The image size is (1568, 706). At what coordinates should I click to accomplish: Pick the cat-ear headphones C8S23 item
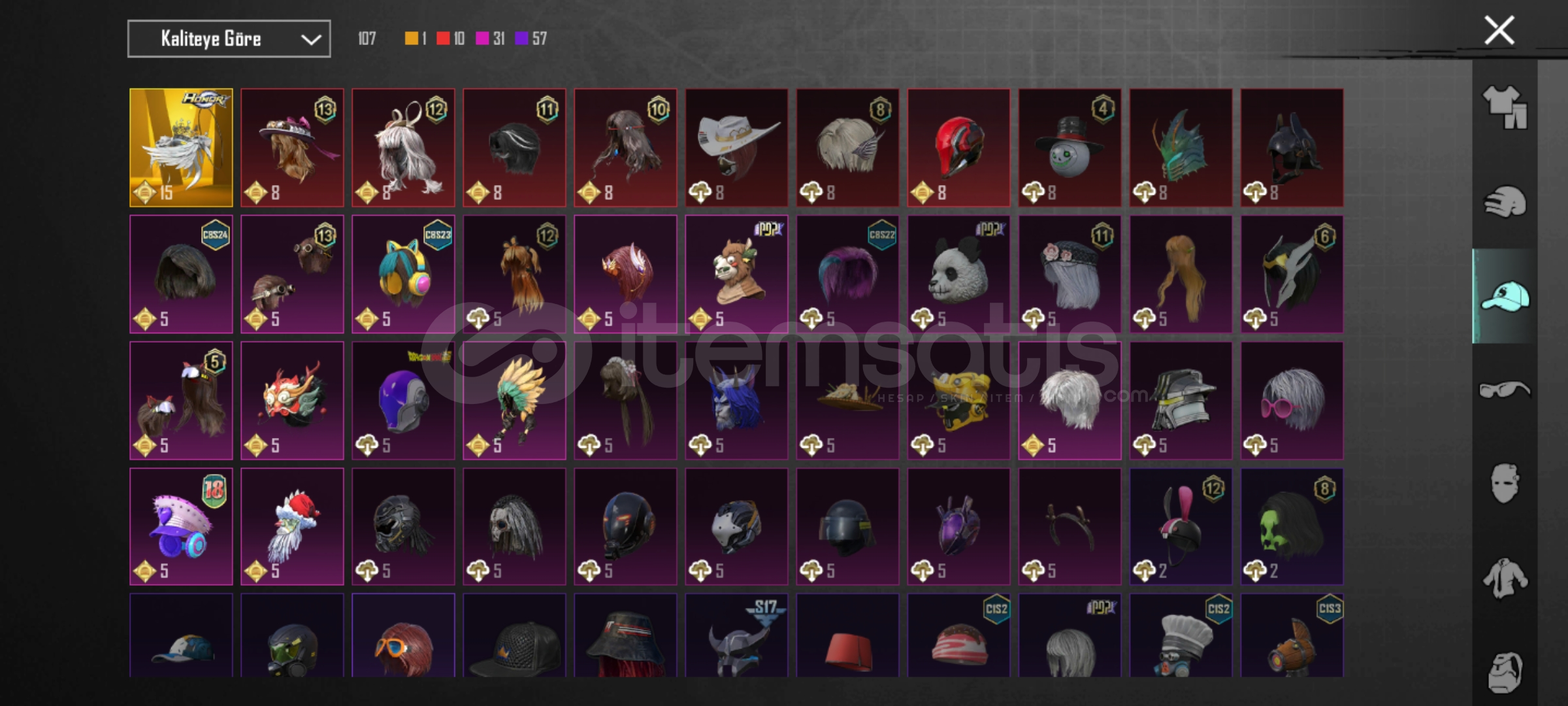point(403,274)
